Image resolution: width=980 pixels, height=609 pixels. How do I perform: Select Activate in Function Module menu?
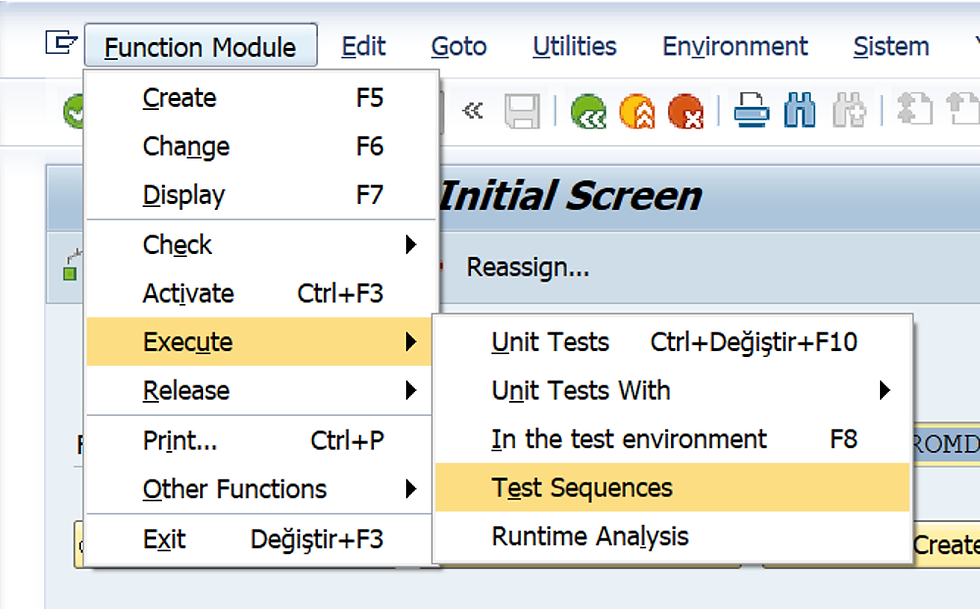(x=188, y=294)
